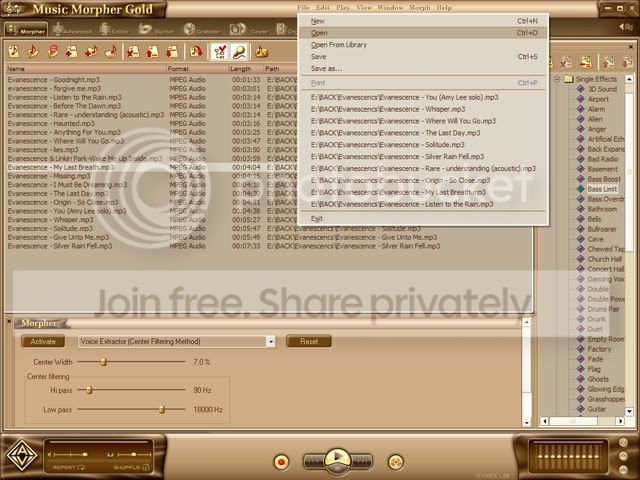This screenshot has width=640, height=480.
Task: Click the 3D Sound effect icon
Action: (580, 89)
